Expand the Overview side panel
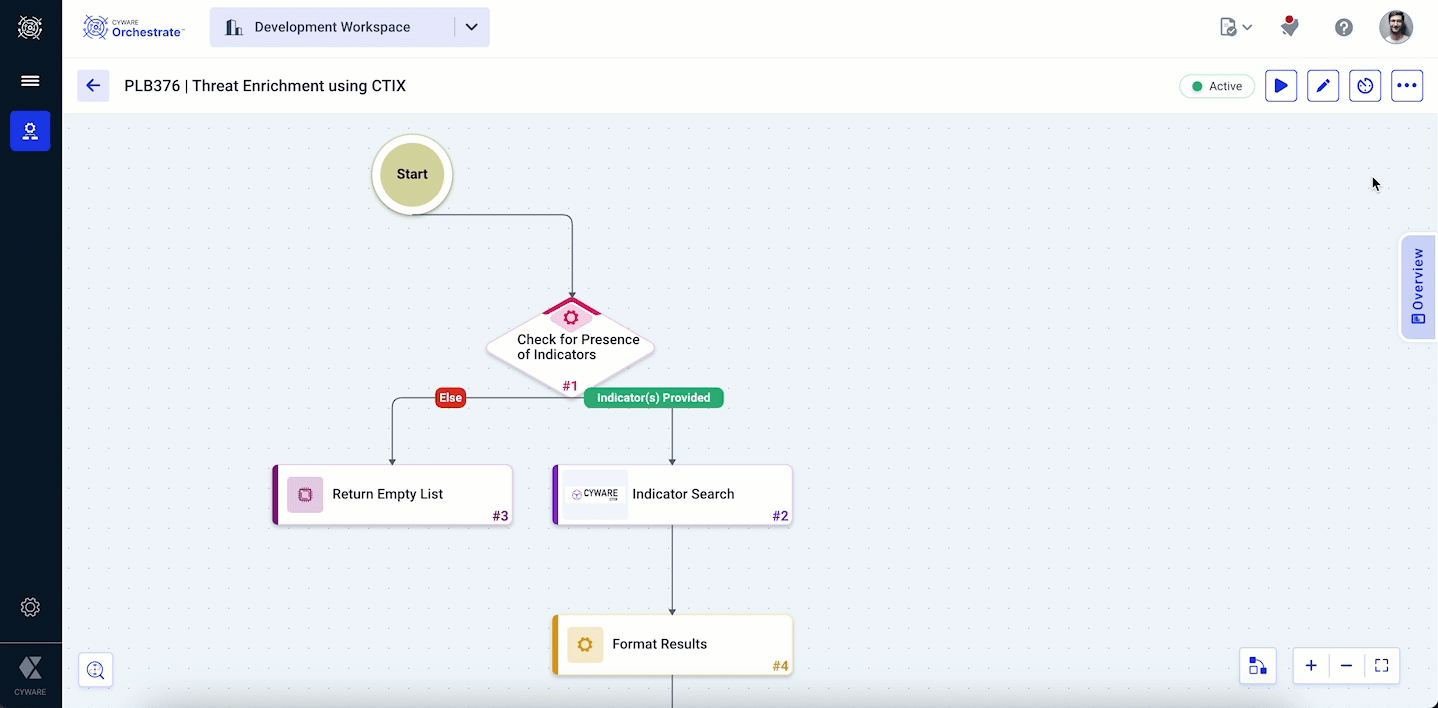1438x708 pixels. coord(1417,287)
